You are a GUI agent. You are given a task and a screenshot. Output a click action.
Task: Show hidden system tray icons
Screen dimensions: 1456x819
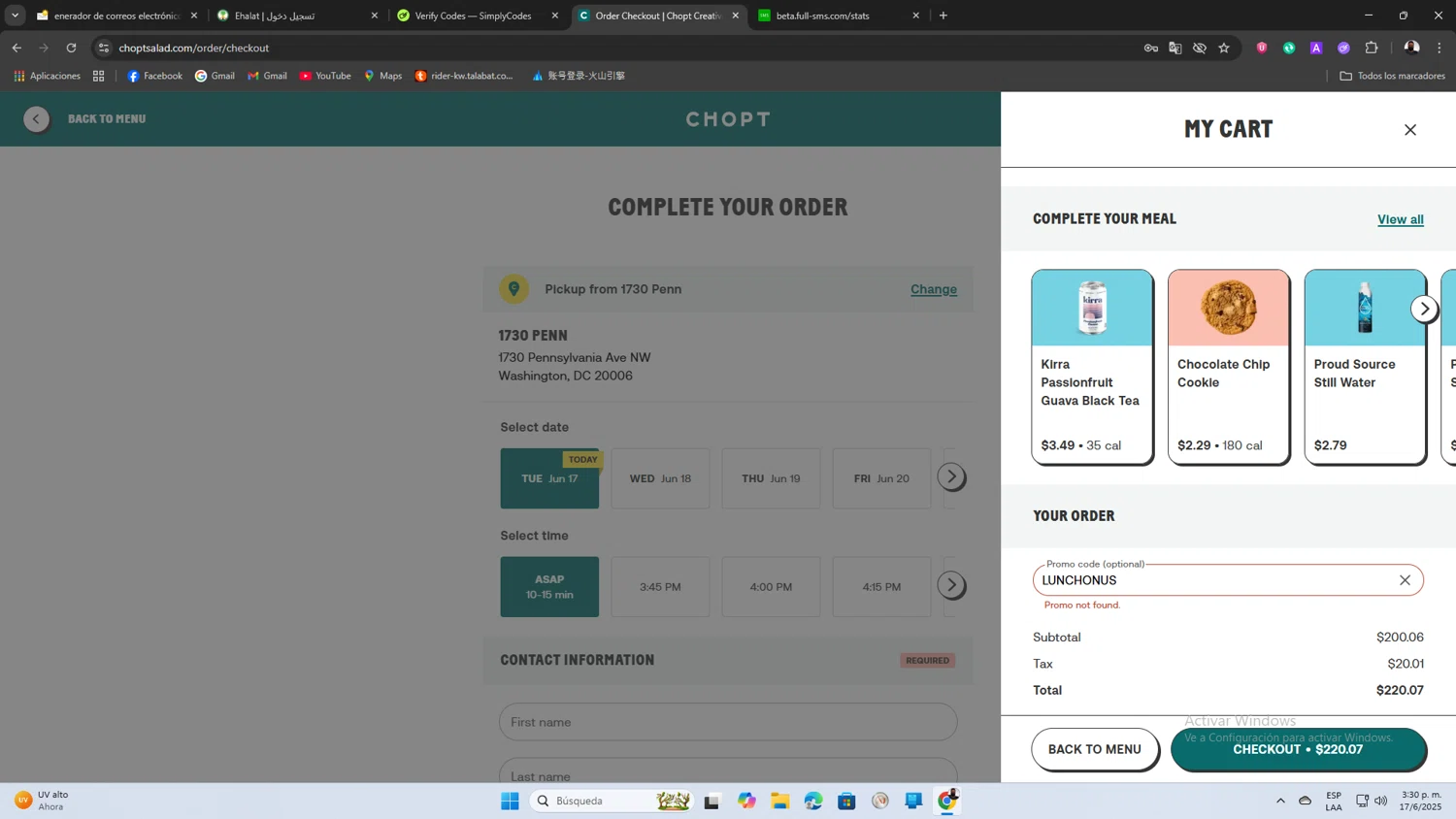pos(1280,801)
